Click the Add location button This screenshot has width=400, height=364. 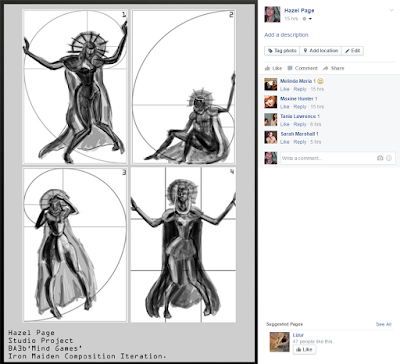pos(321,51)
